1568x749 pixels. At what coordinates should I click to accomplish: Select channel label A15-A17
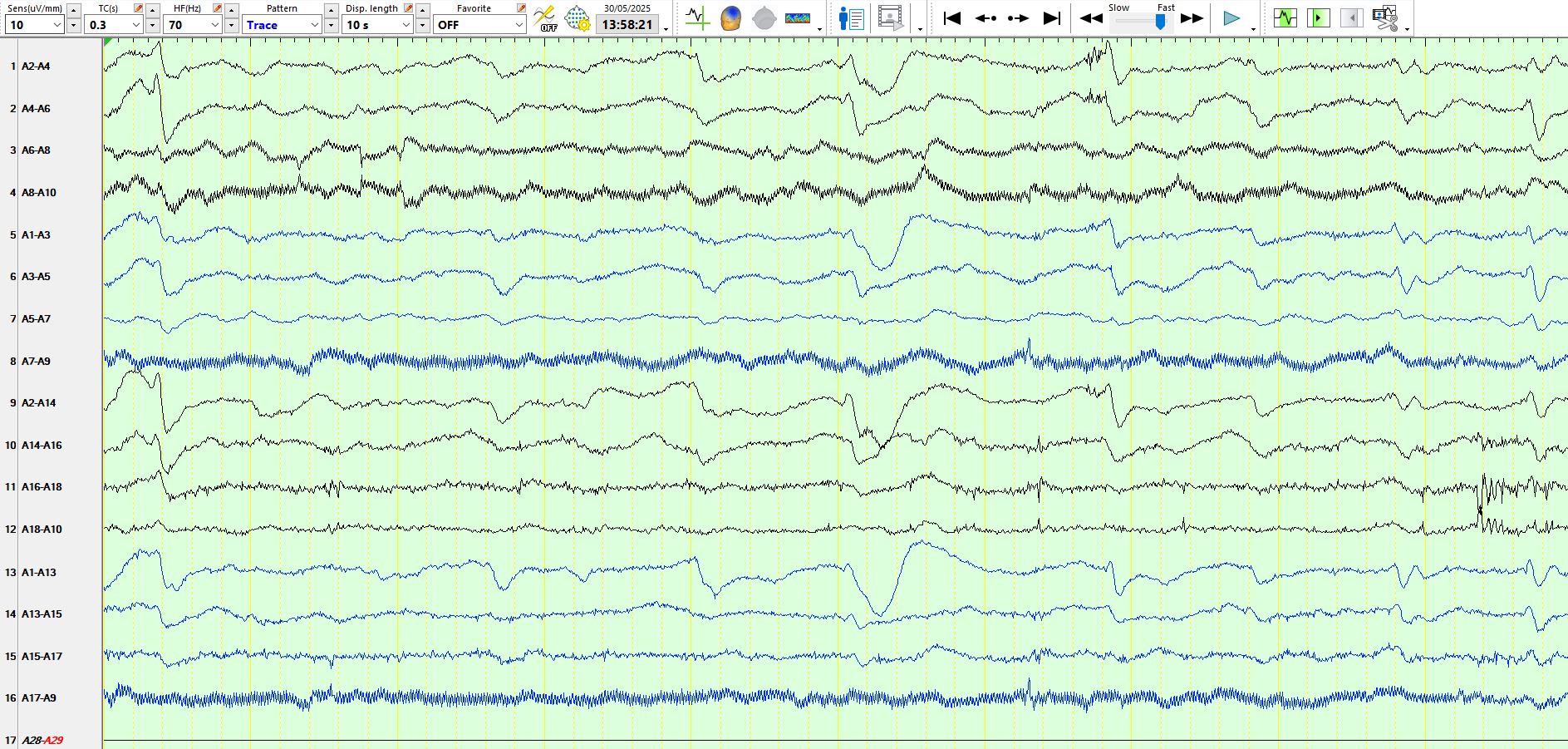[42, 656]
